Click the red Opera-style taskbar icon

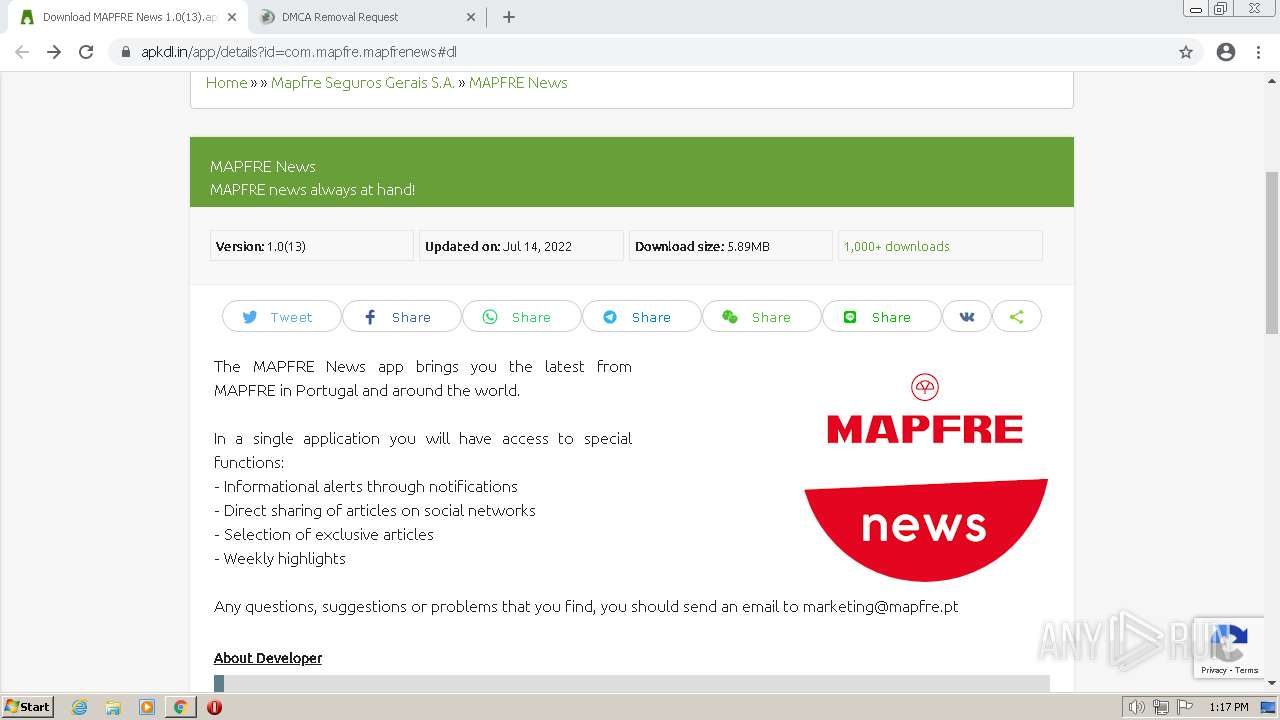point(214,707)
